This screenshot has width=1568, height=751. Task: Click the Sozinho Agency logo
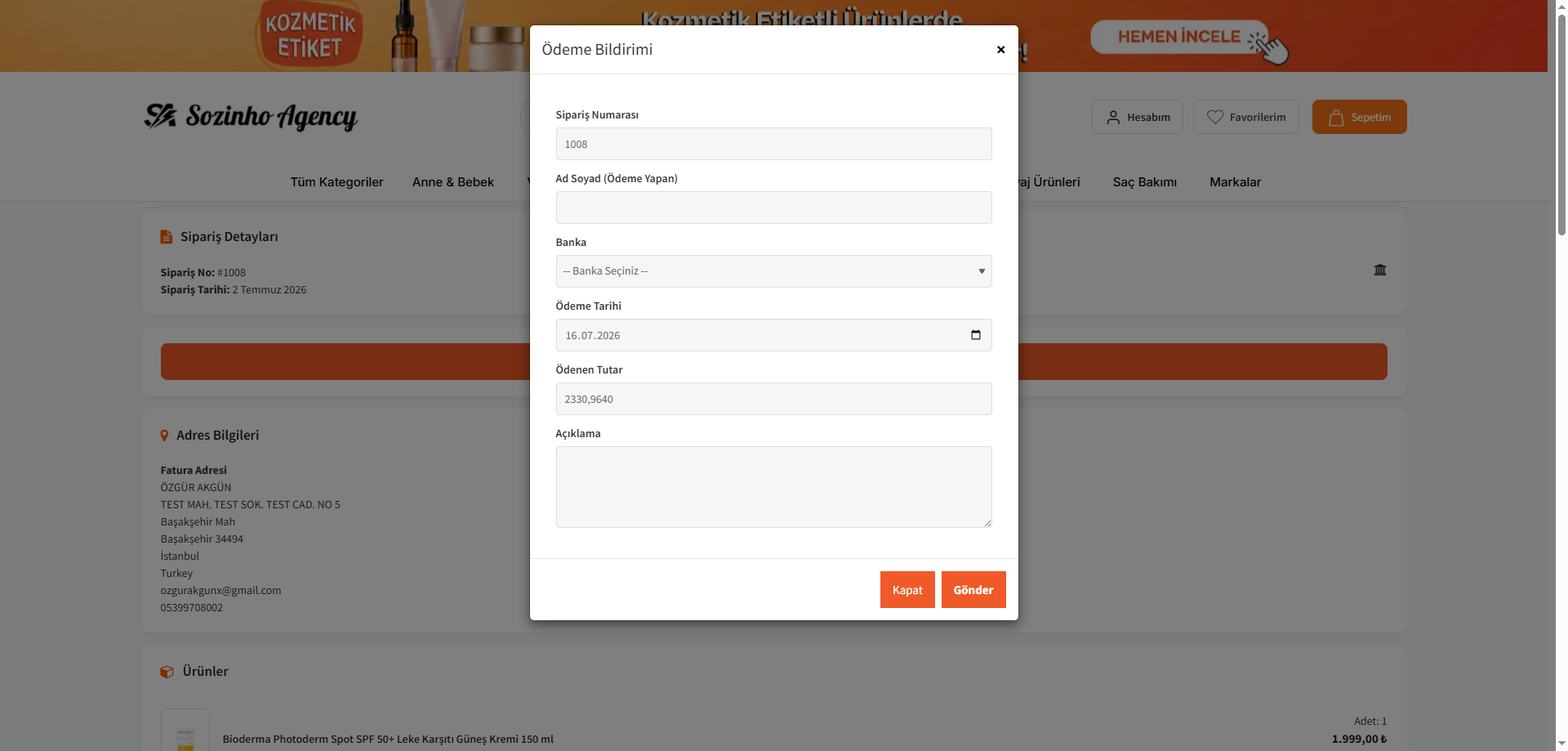251,116
